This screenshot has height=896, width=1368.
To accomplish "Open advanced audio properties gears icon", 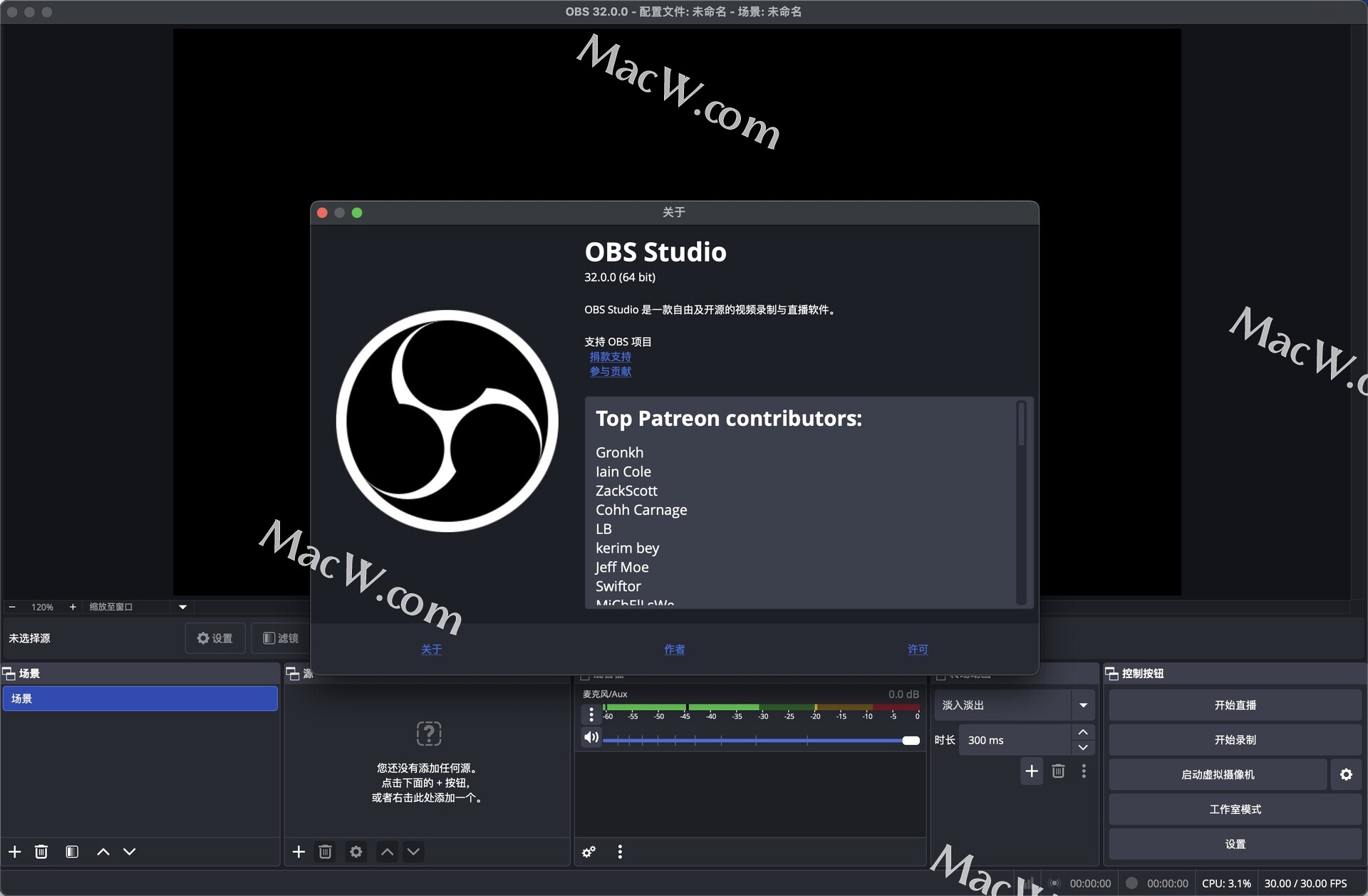I will tap(589, 852).
